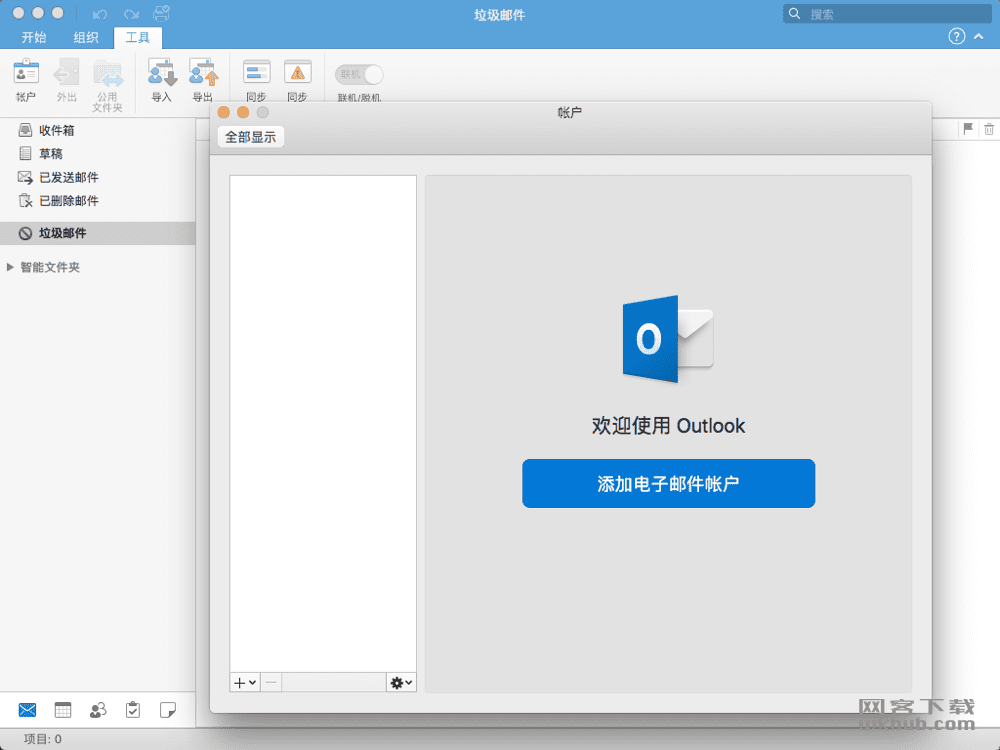Click the minus remove-account button
This screenshot has height=750, width=1000.
pyautogui.click(x=271, y=682)
